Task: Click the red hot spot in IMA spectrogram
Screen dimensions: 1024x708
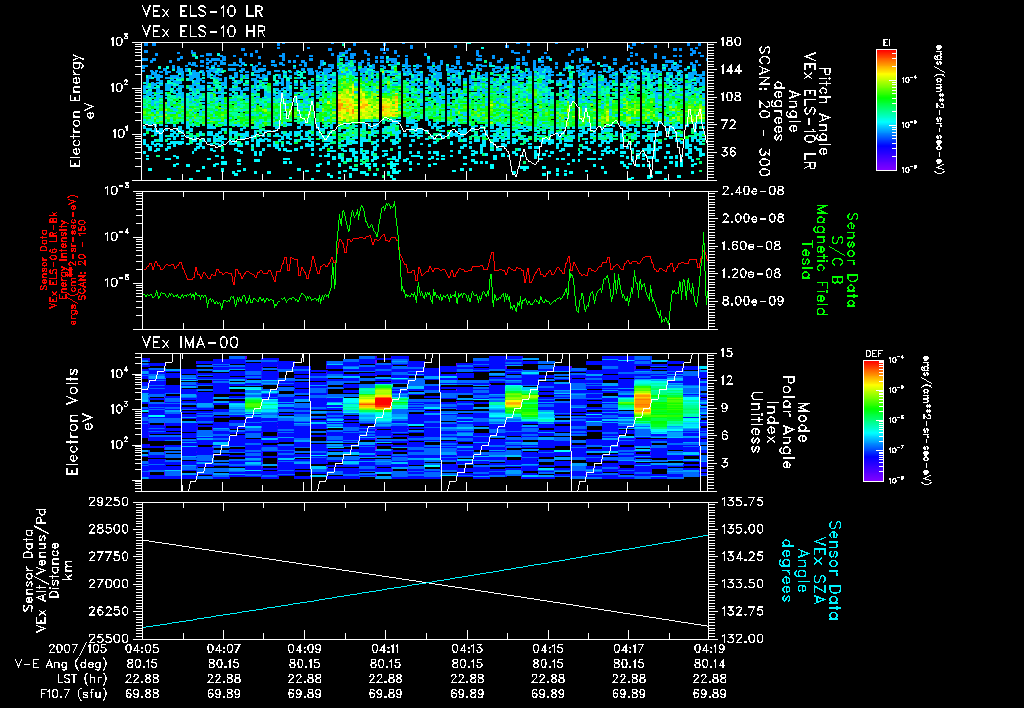Action: [x=383, y=402]
